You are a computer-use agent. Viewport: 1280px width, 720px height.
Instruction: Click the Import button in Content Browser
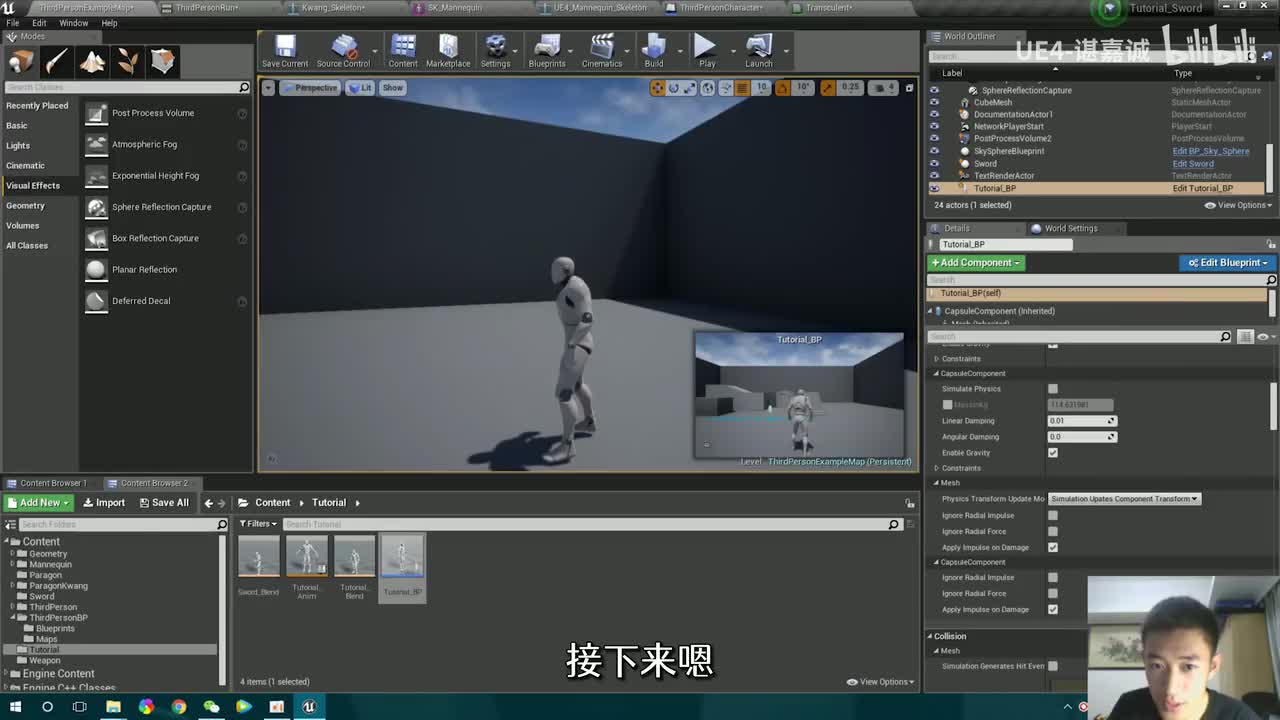pos(104,503)
